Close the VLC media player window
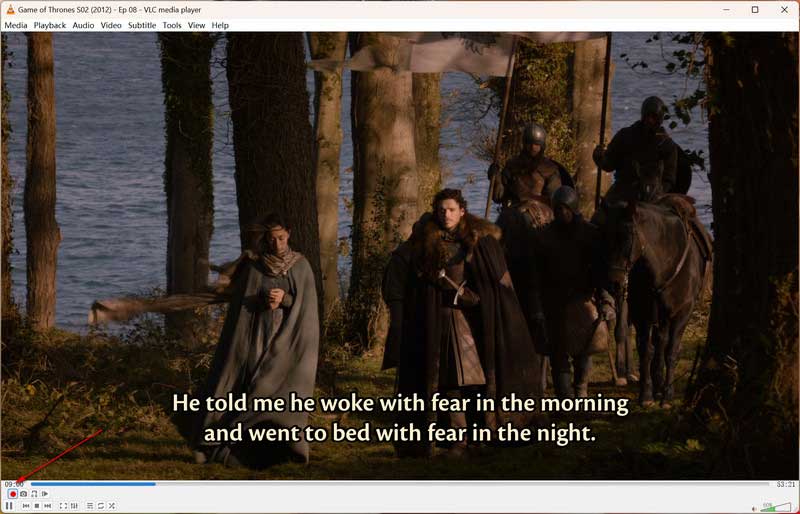 coord(784,10)
